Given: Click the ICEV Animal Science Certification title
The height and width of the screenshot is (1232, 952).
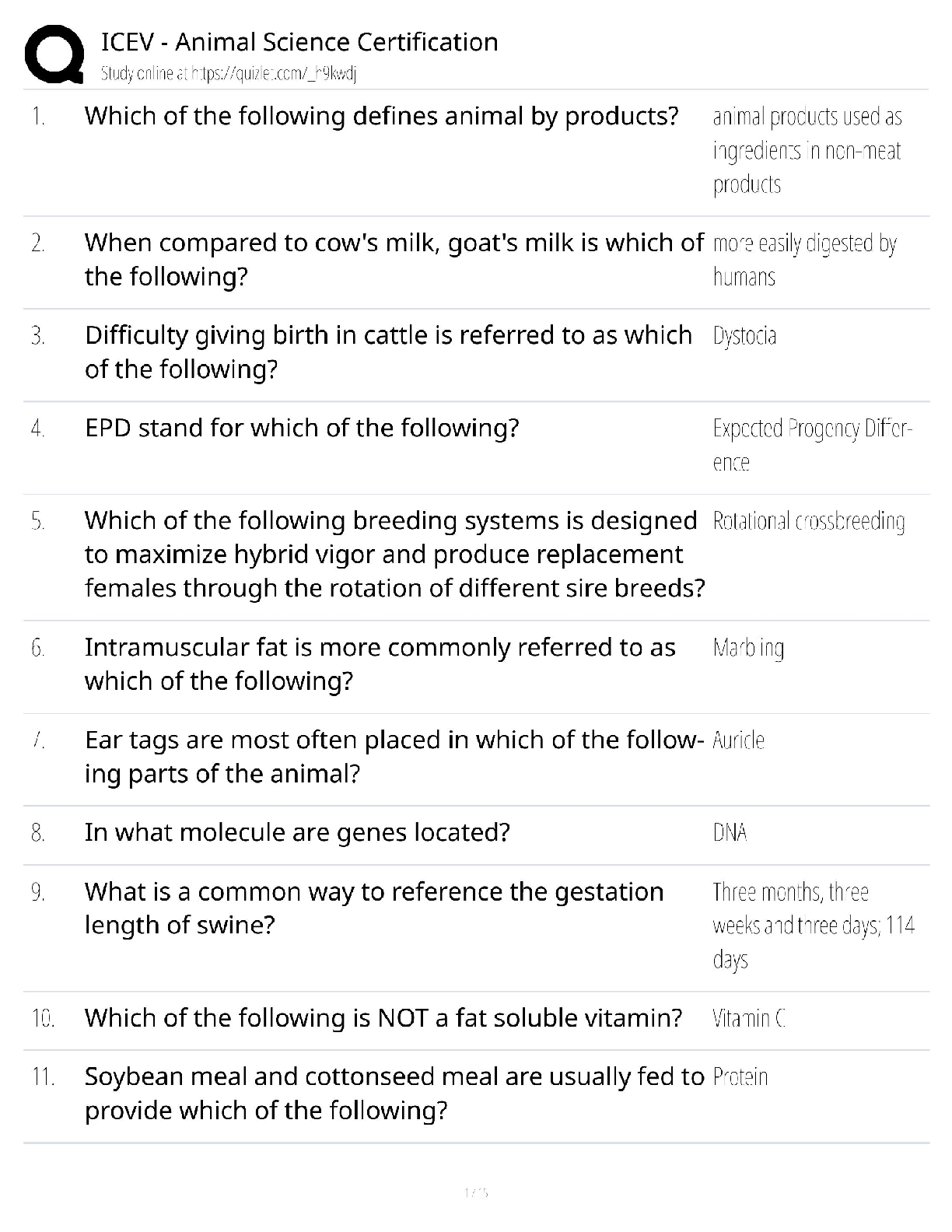Looking at the screenshot, I should coord(299,42).
